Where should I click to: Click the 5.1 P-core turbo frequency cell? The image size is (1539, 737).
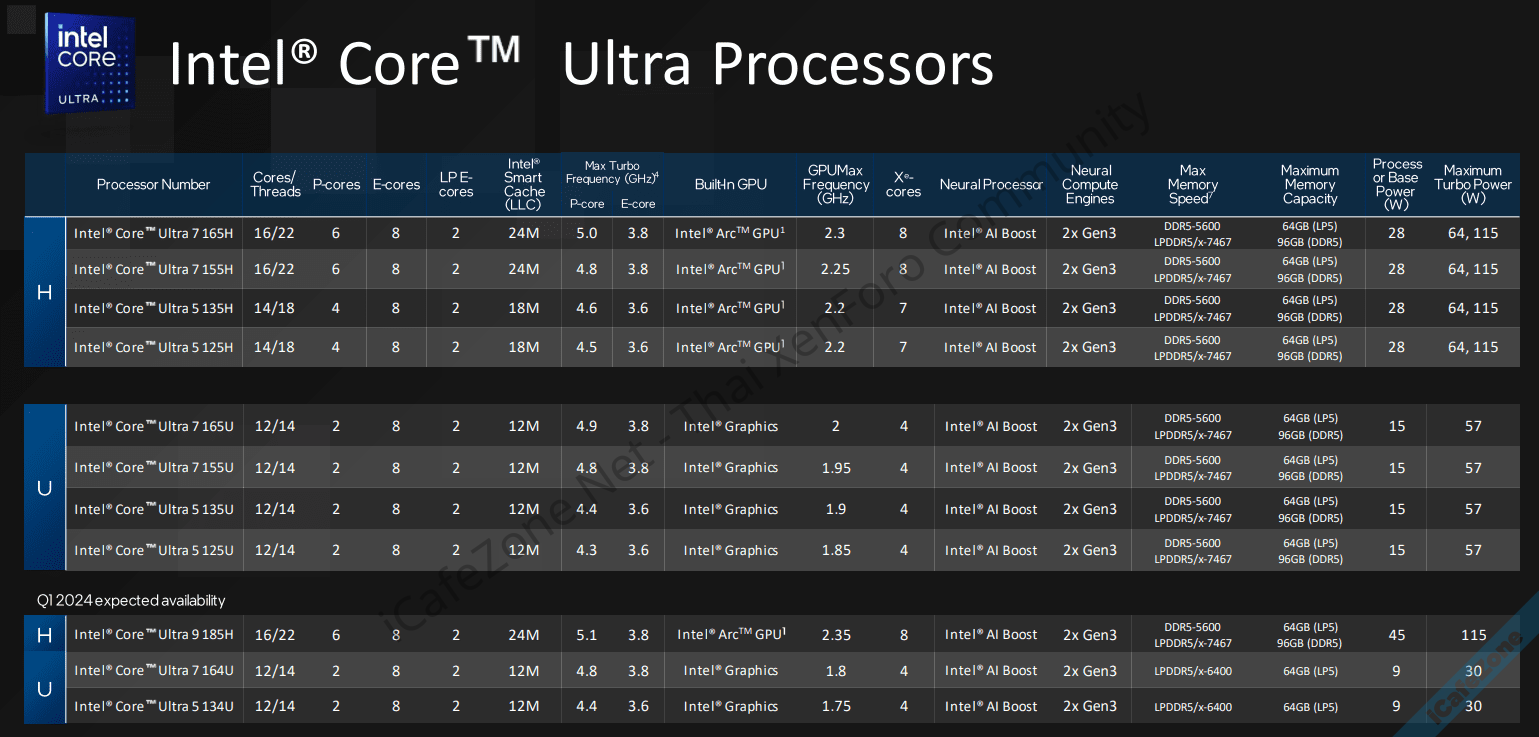[586, 634]
